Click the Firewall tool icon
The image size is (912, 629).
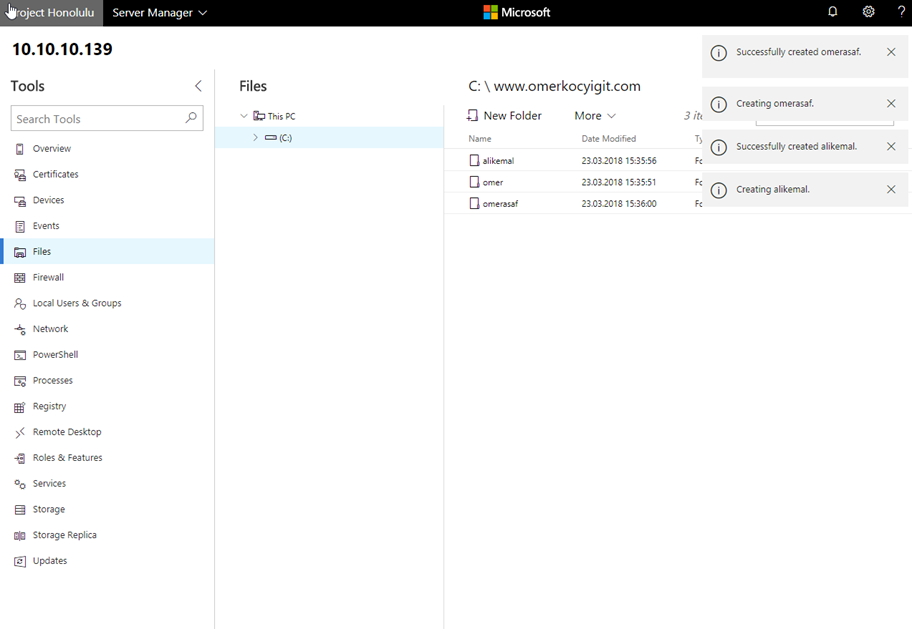pyautogui.click(x=20, y=278)
